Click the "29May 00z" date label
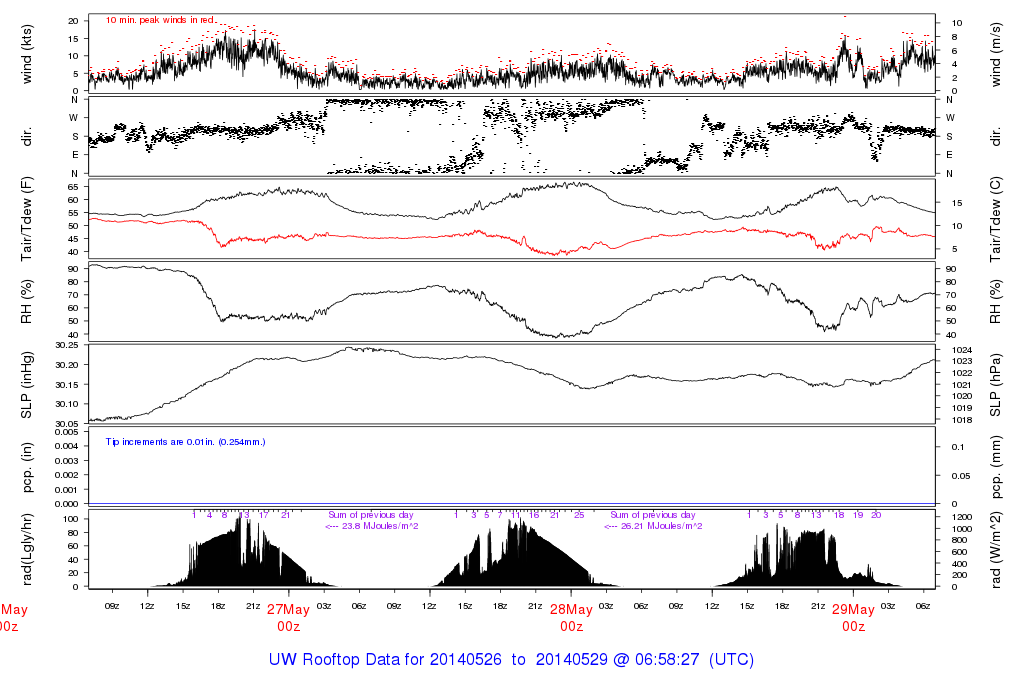This screenshot has width=1024, height=700. pyautogui.click(x=854, y=618)
